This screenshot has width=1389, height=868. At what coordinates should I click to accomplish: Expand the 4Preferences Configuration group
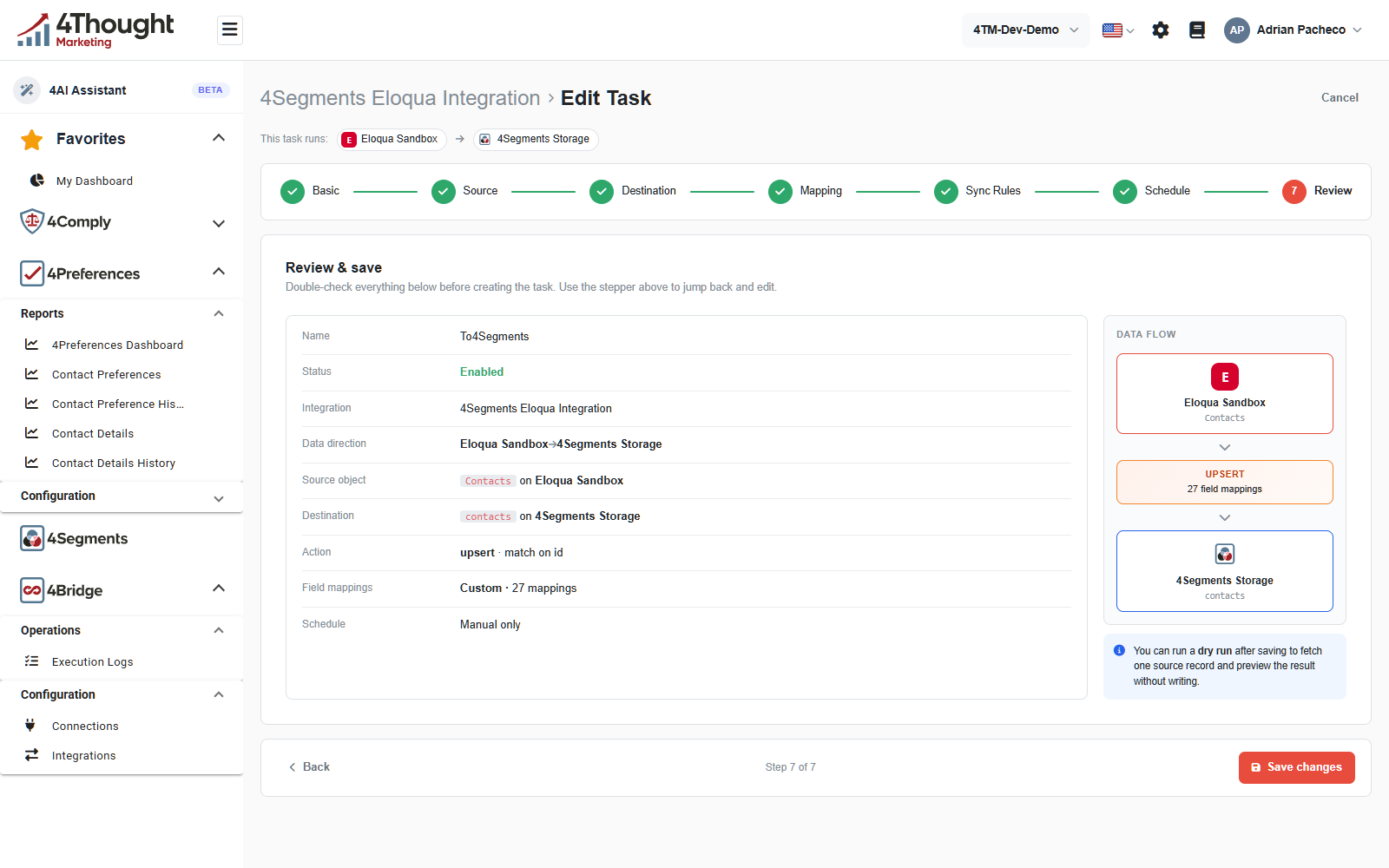[x=219, y=498]
